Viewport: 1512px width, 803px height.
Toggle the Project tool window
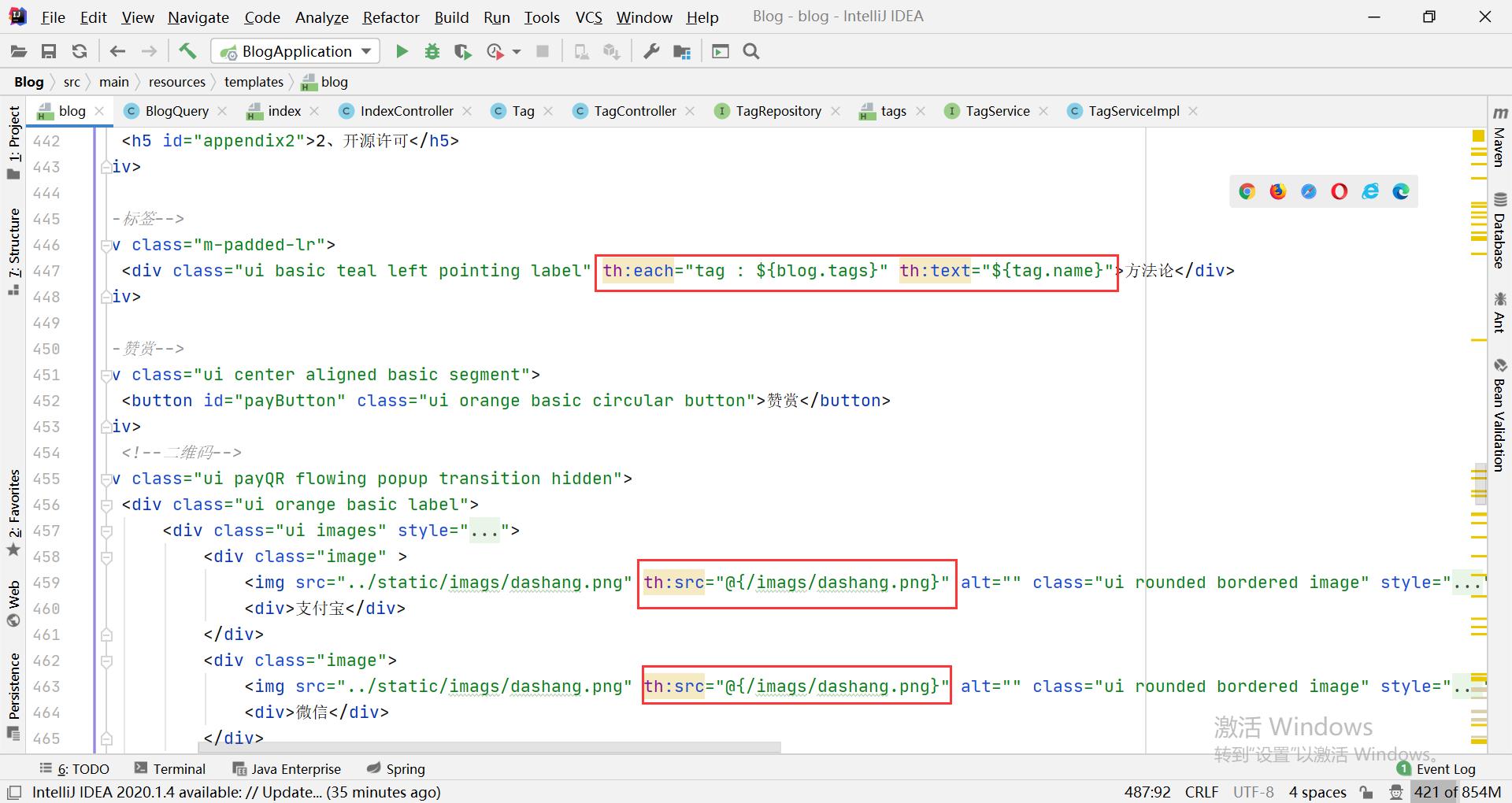(14, 142)
